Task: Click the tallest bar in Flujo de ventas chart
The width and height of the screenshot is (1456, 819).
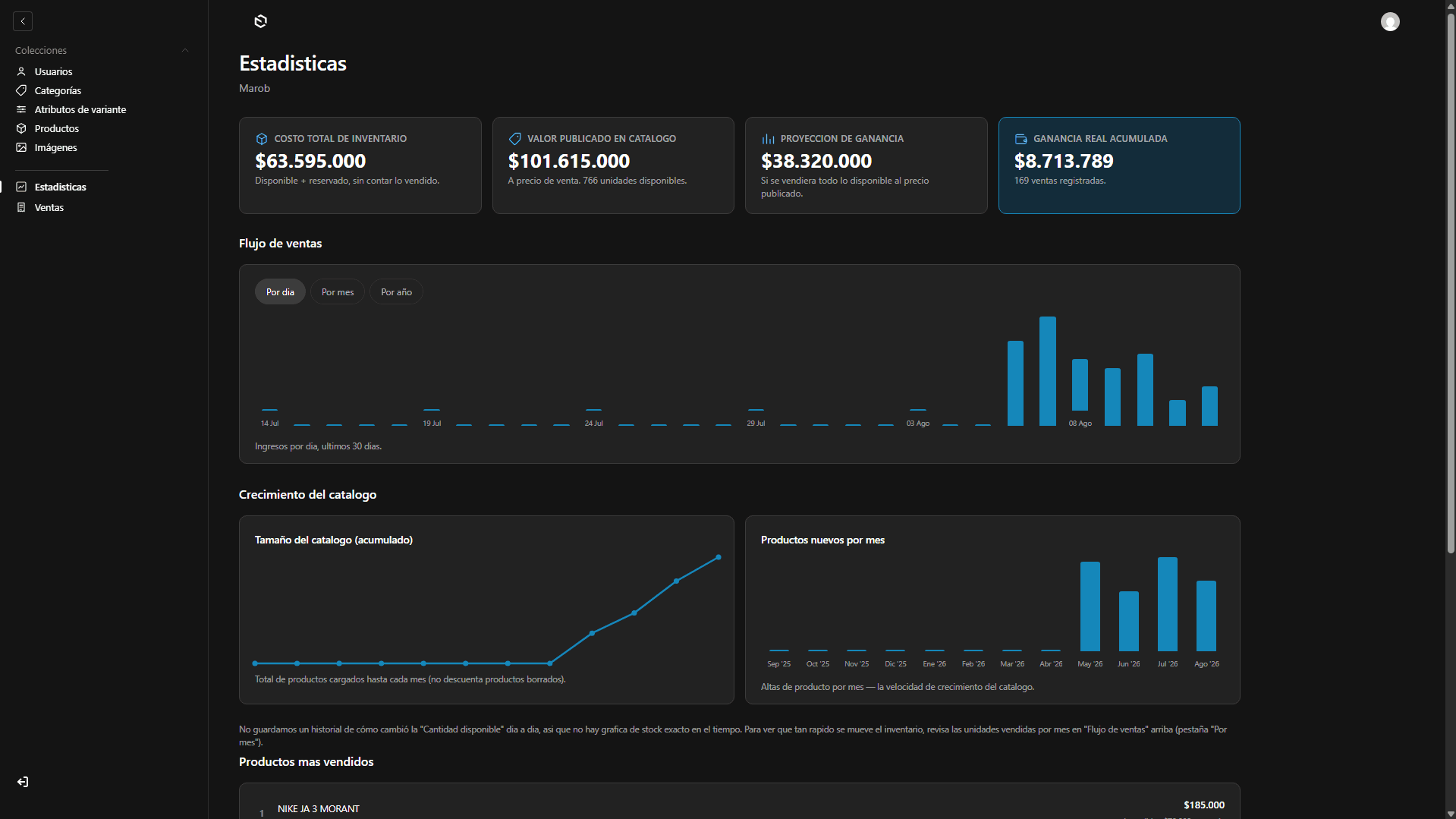Action: point(1048,371)
